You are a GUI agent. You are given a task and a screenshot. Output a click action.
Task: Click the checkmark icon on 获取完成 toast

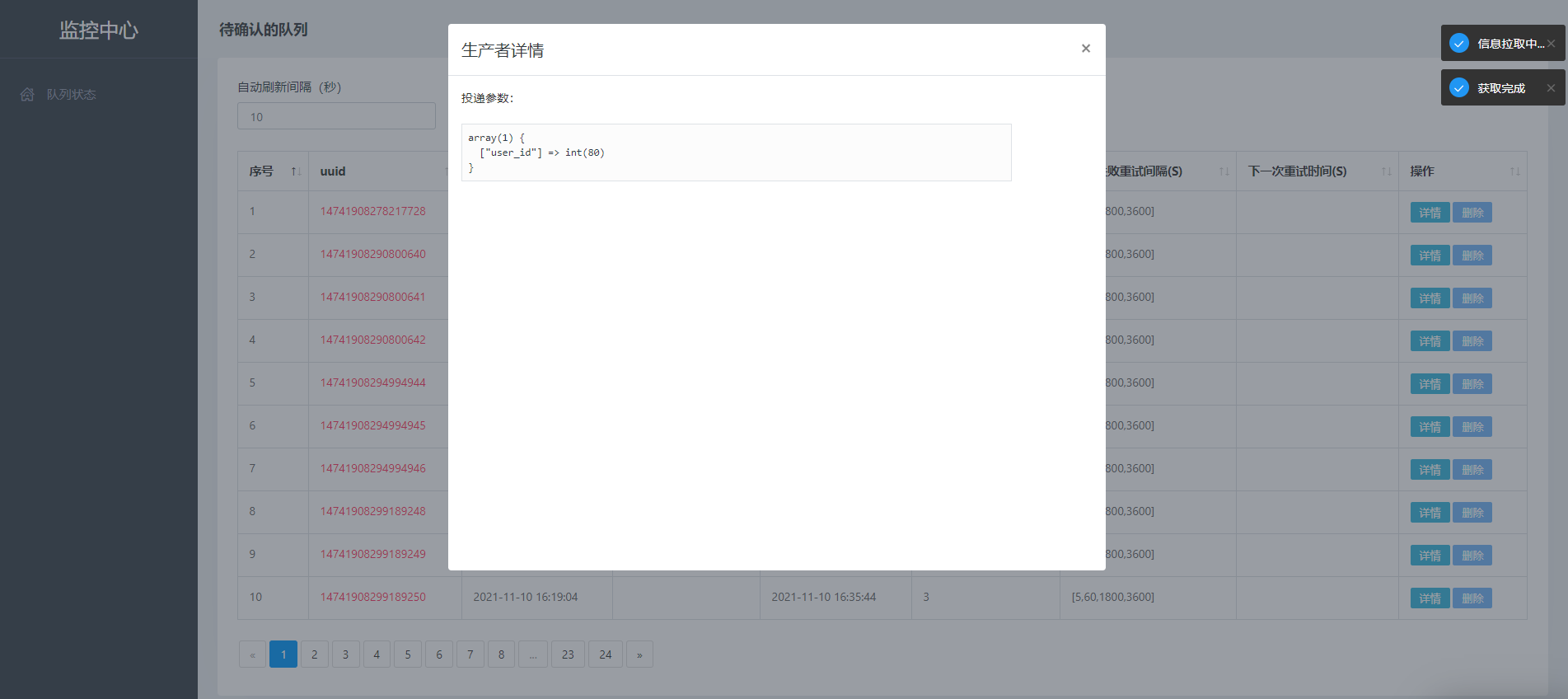coord(1459,88)
